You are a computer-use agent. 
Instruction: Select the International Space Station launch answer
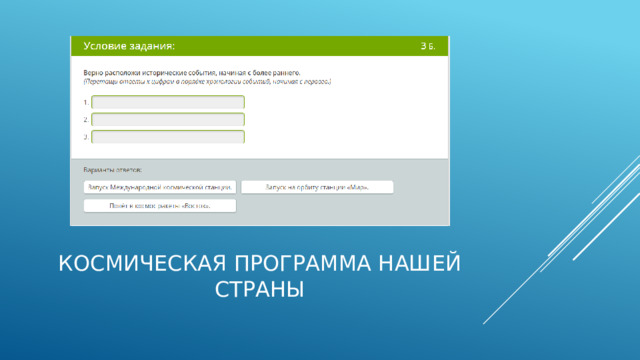click(x=160, y=187)
